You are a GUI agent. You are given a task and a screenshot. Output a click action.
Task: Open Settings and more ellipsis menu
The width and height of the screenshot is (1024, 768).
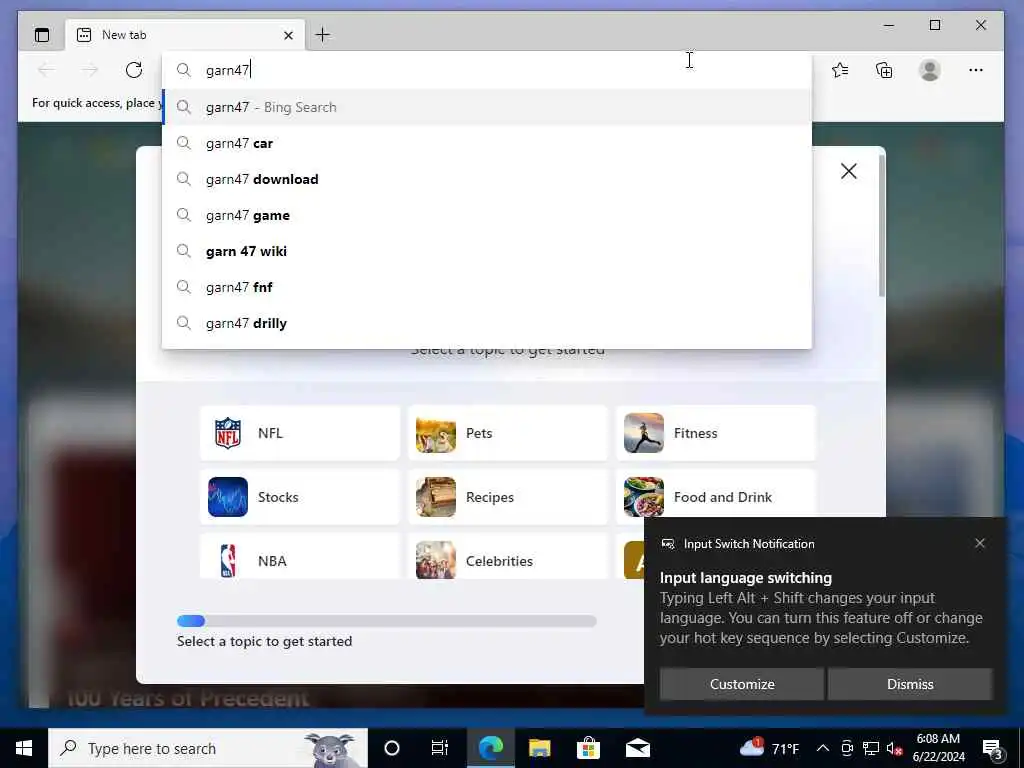pos(976,70)
